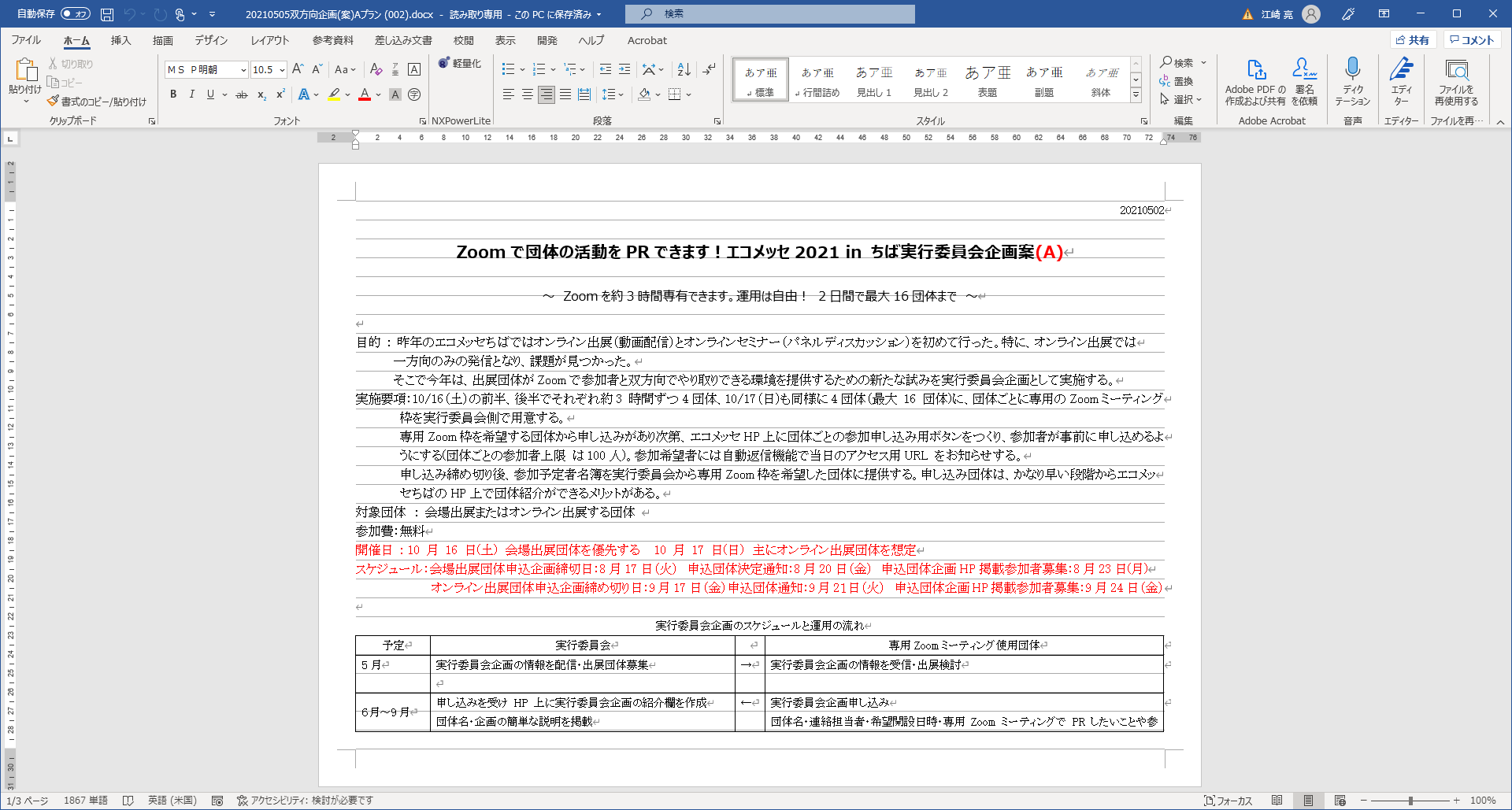Click the 共有 share button
1512x810 pixels.
1413,40
